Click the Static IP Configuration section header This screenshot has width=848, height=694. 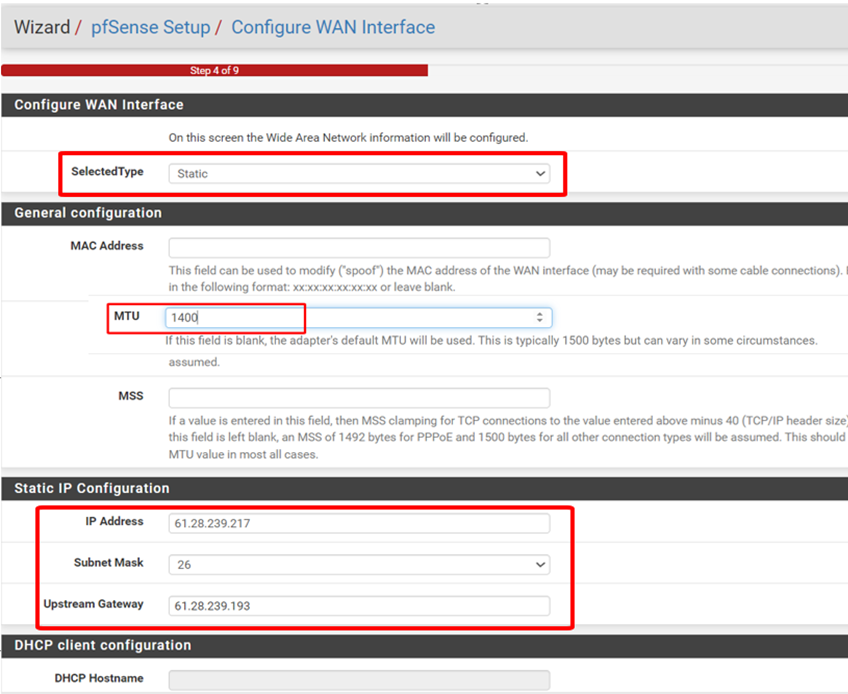pyautogui.click(x=92, y=488)
